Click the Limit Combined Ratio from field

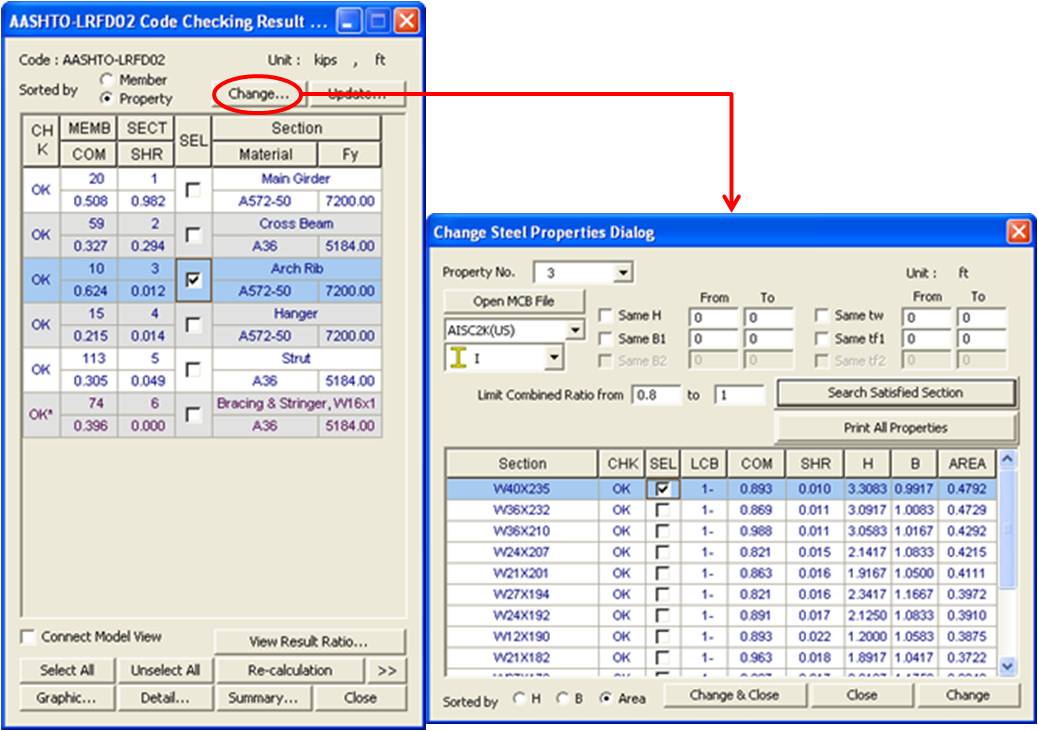pyautogui.click(x=655, y=395)
